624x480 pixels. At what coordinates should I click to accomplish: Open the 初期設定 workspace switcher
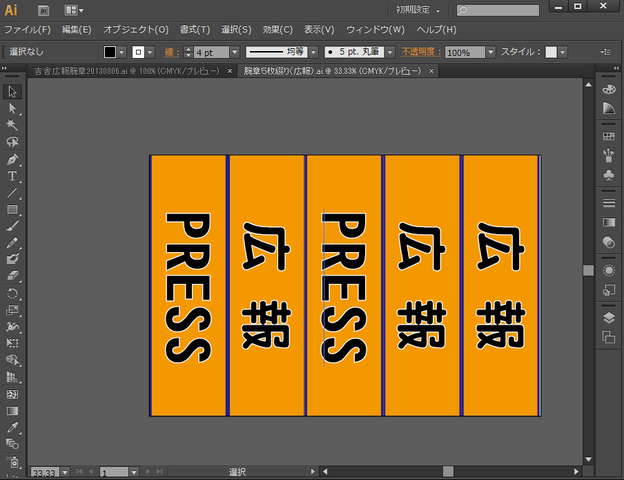pyautogui.click(x=418, y=10)
